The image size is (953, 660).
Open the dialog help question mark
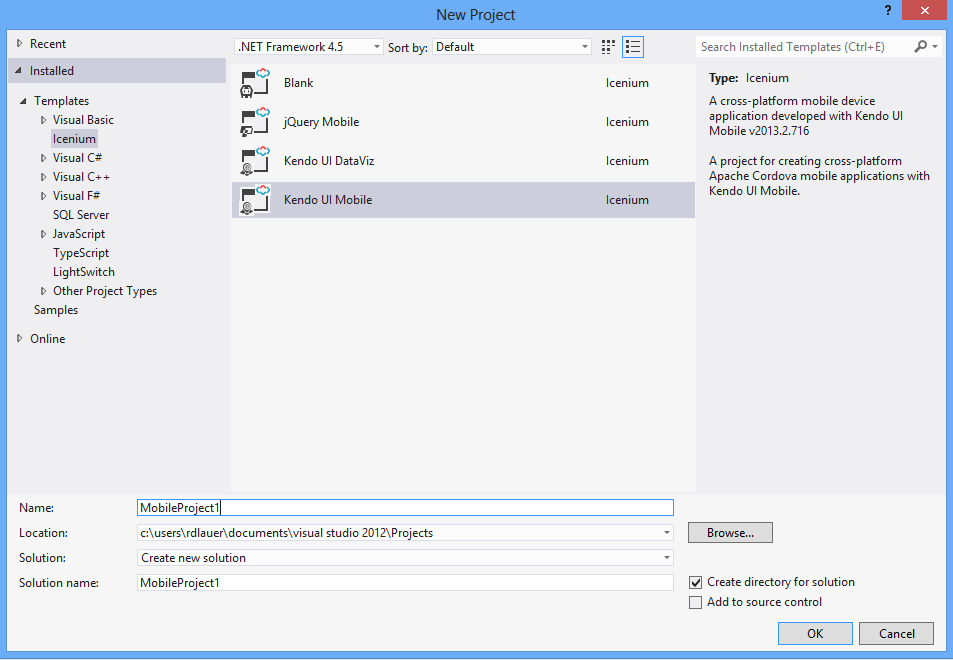888,11
